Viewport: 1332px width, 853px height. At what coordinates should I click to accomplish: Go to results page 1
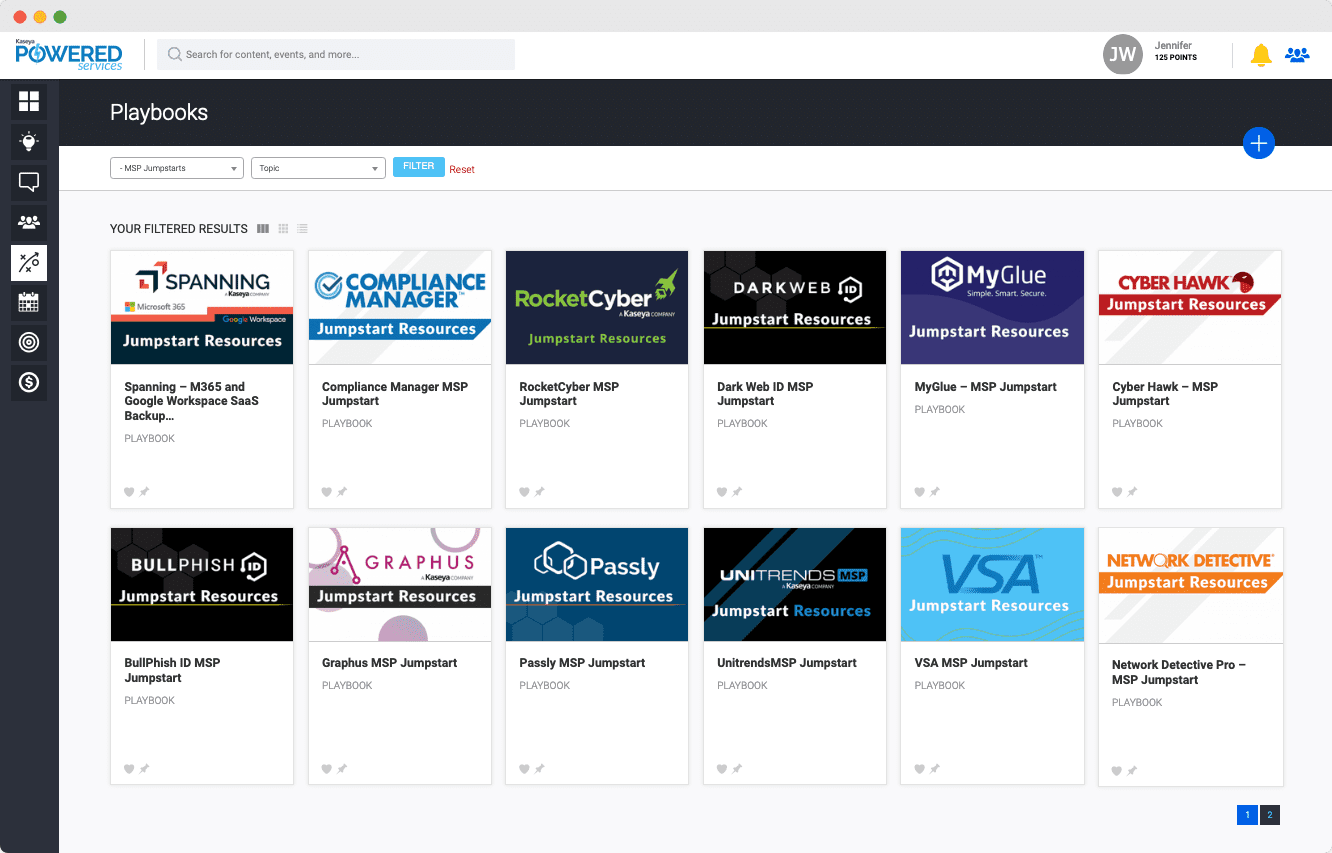(1247, 815)
